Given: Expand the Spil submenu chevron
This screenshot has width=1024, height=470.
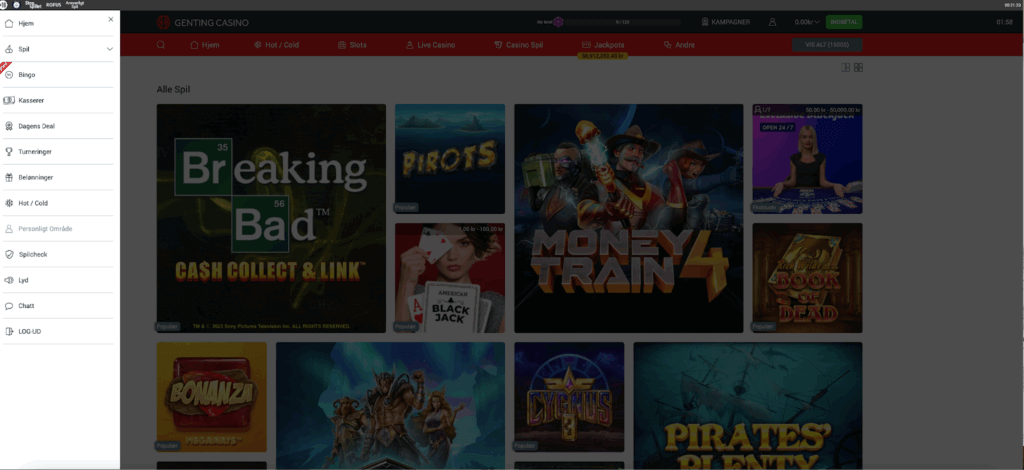Looking at the screenshot, I should pos(110,49).
